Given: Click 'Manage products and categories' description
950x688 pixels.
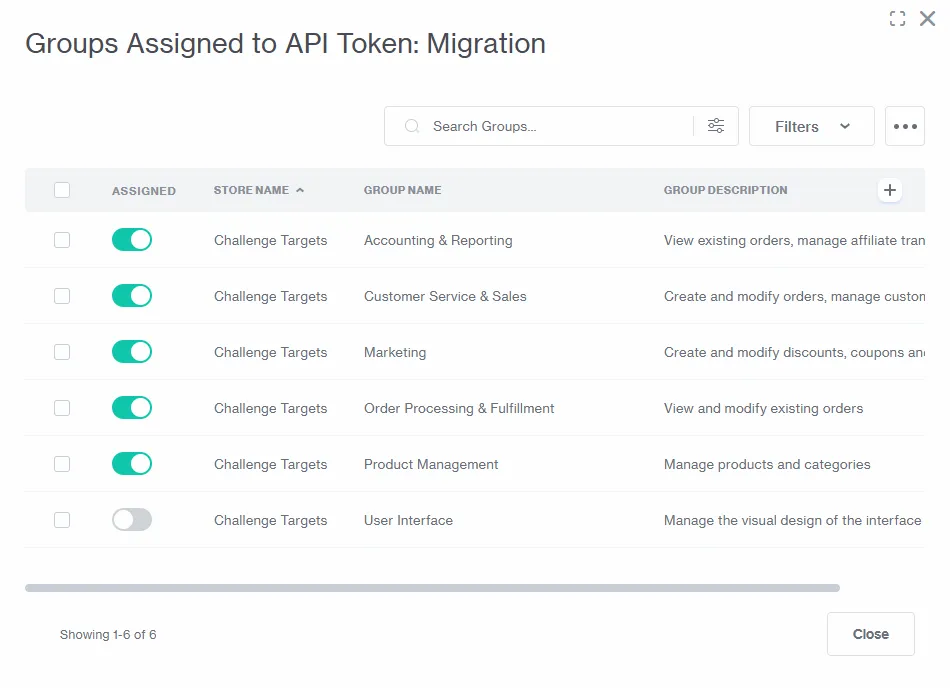Looking at the screenshot, I should (x=767, y=465).
